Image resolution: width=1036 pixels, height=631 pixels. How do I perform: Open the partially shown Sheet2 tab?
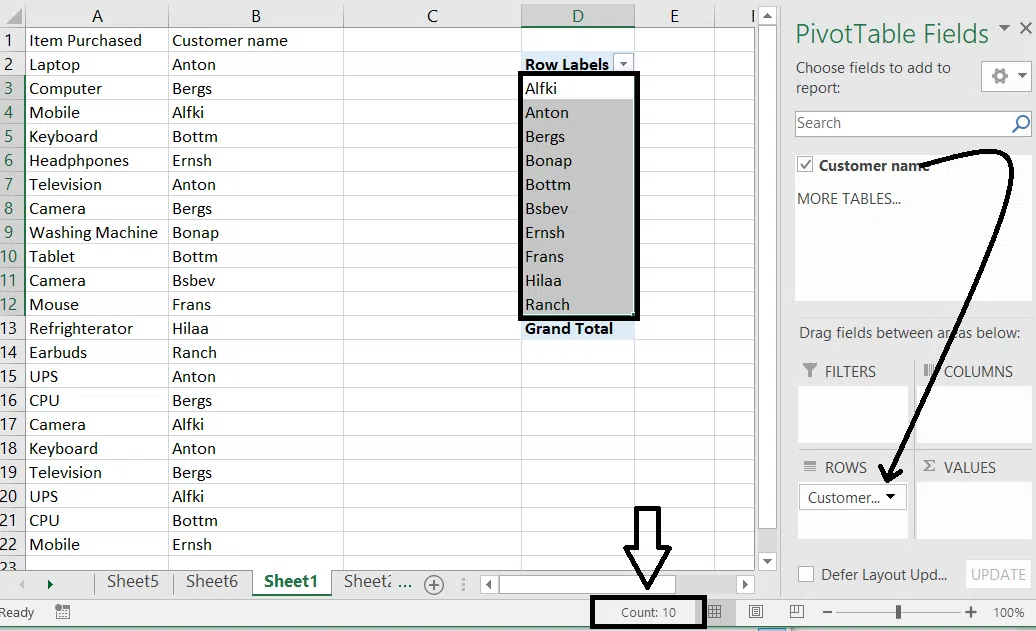367,581
